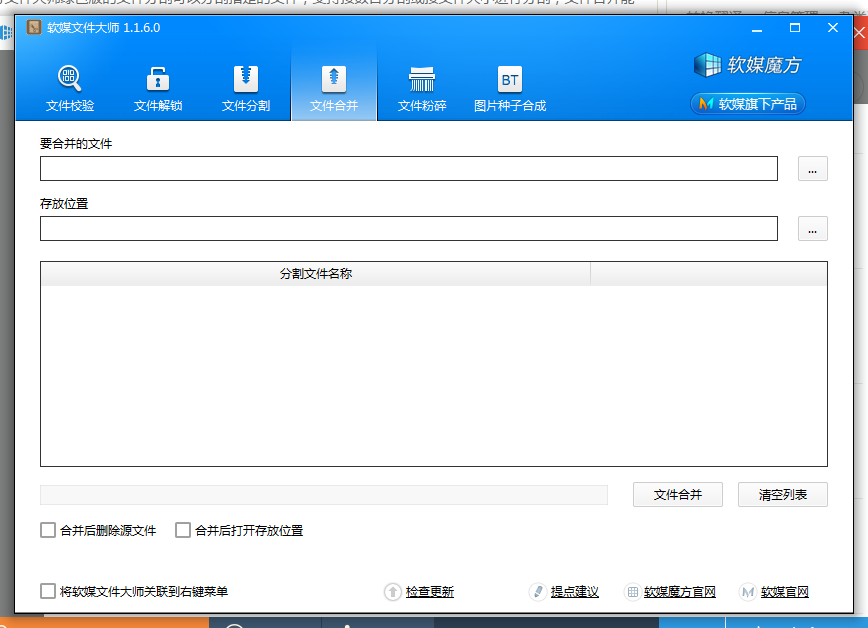868x628 pixels.
Task: Open the 文件解锁 file unlock tool
Action: (x=158, y=88)
